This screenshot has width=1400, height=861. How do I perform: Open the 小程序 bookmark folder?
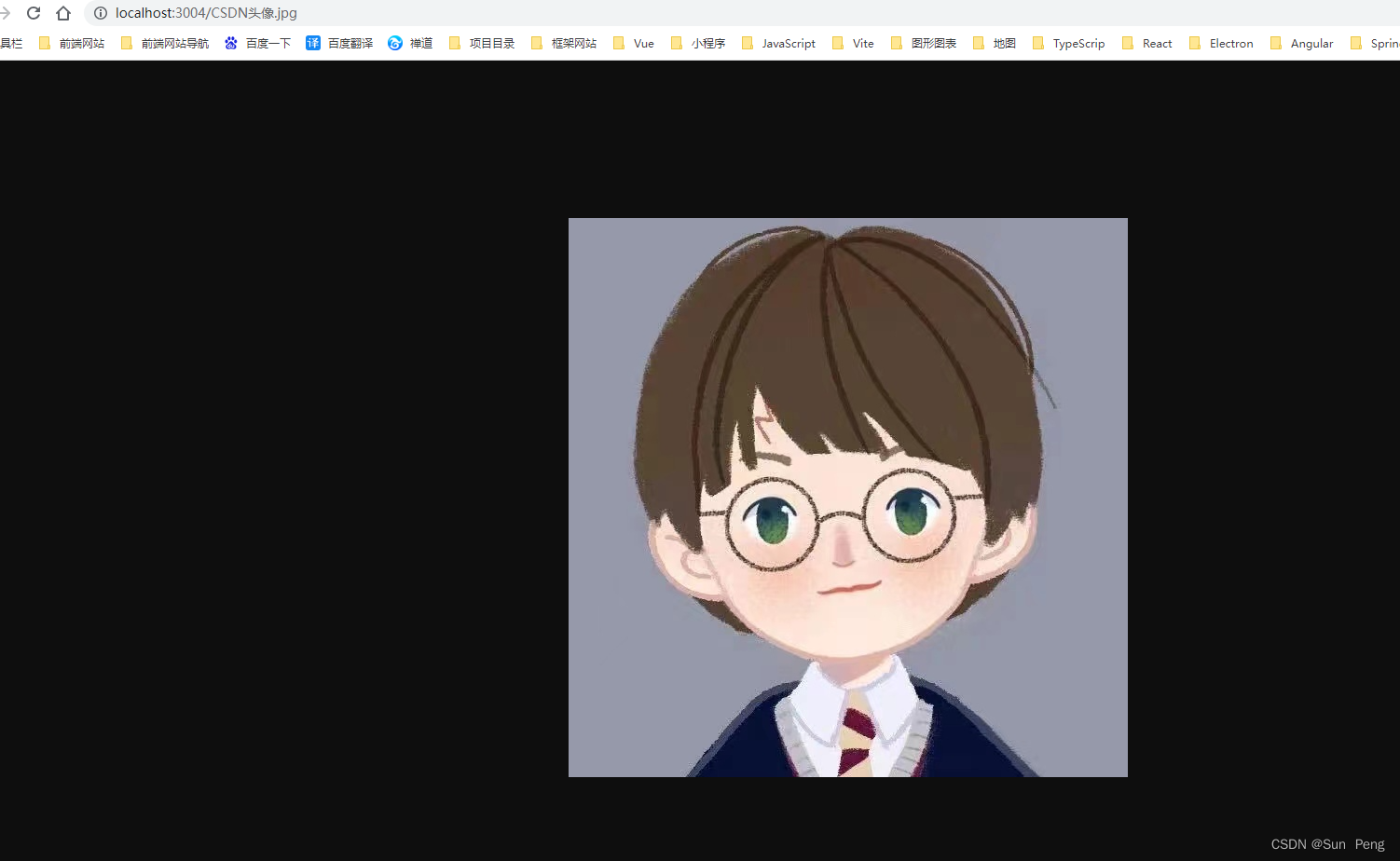(x=698, y=43)
